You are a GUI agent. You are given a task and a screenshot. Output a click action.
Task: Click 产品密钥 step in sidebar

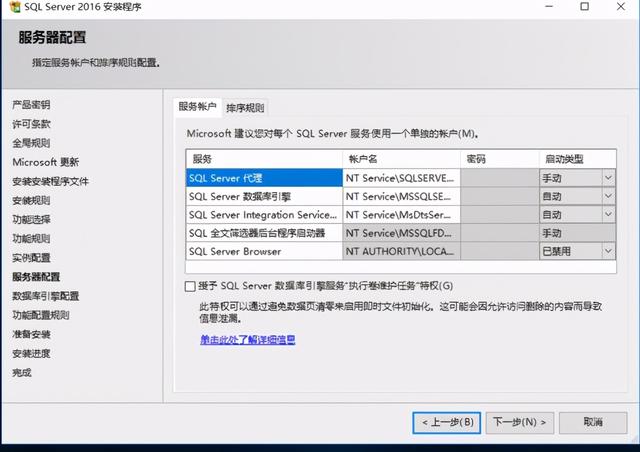[31, 105]
